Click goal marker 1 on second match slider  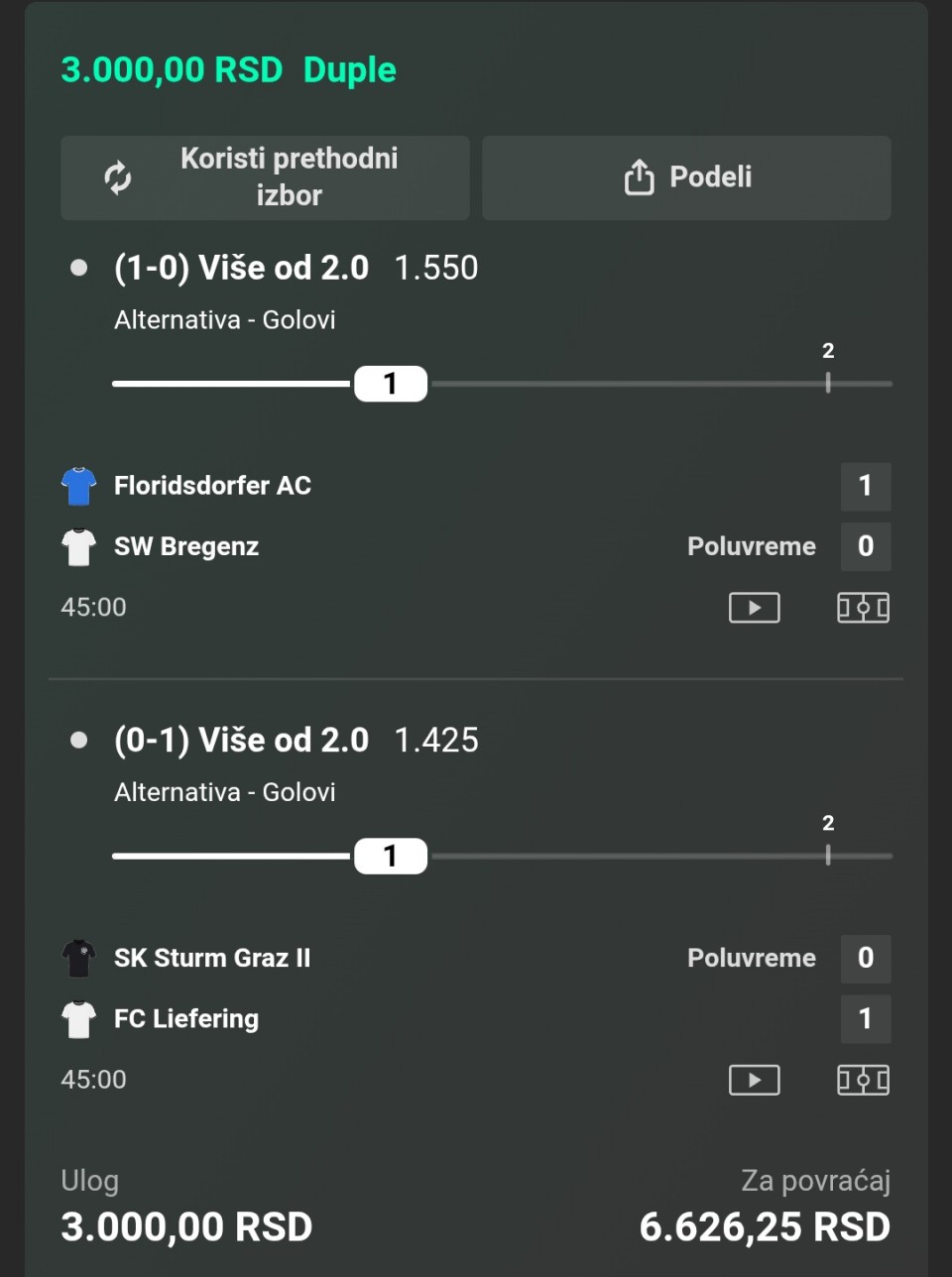pyautogui.click(x=391, y=856)
